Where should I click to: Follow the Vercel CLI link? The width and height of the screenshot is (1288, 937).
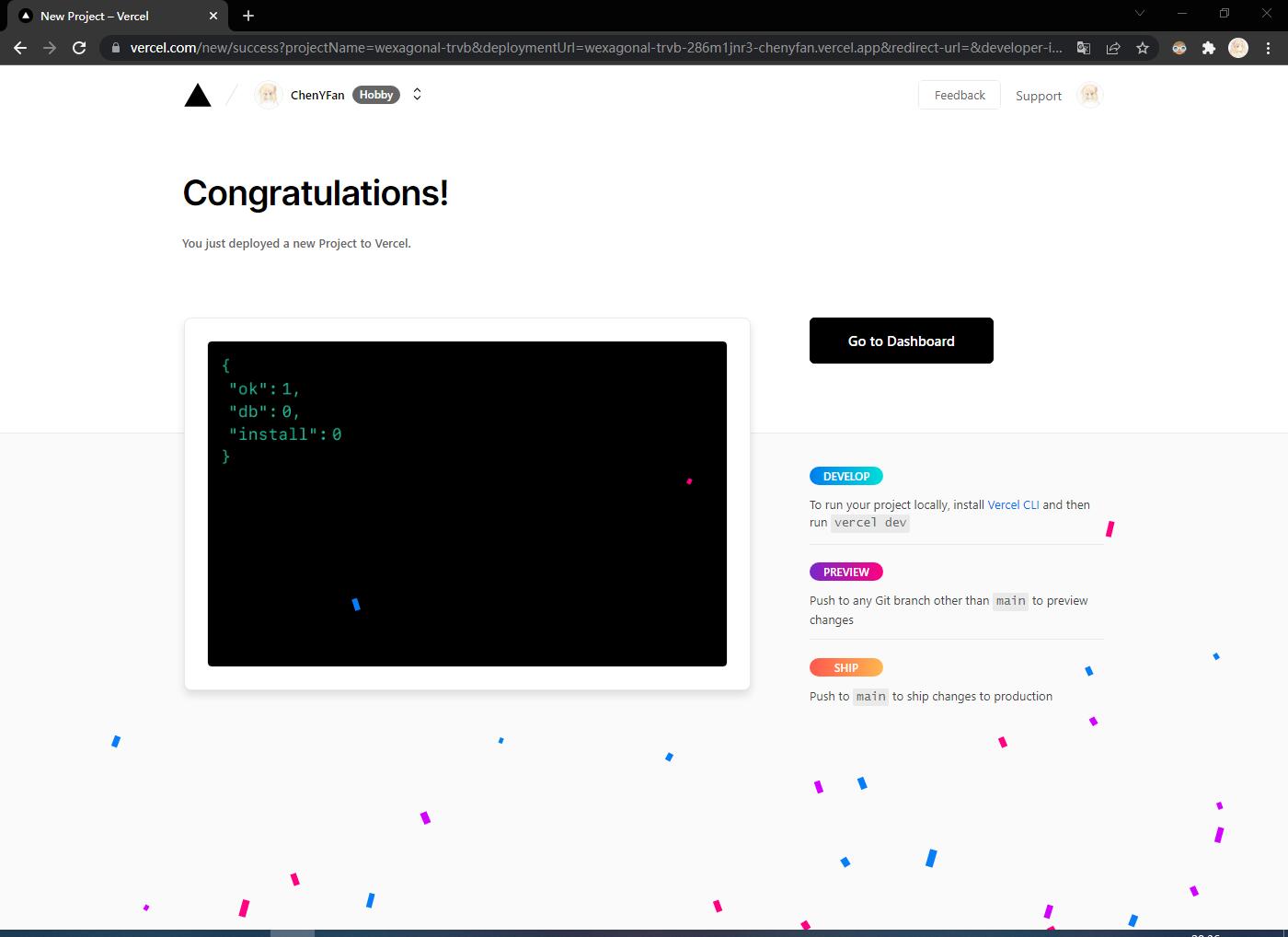(x=1013, y=504)
